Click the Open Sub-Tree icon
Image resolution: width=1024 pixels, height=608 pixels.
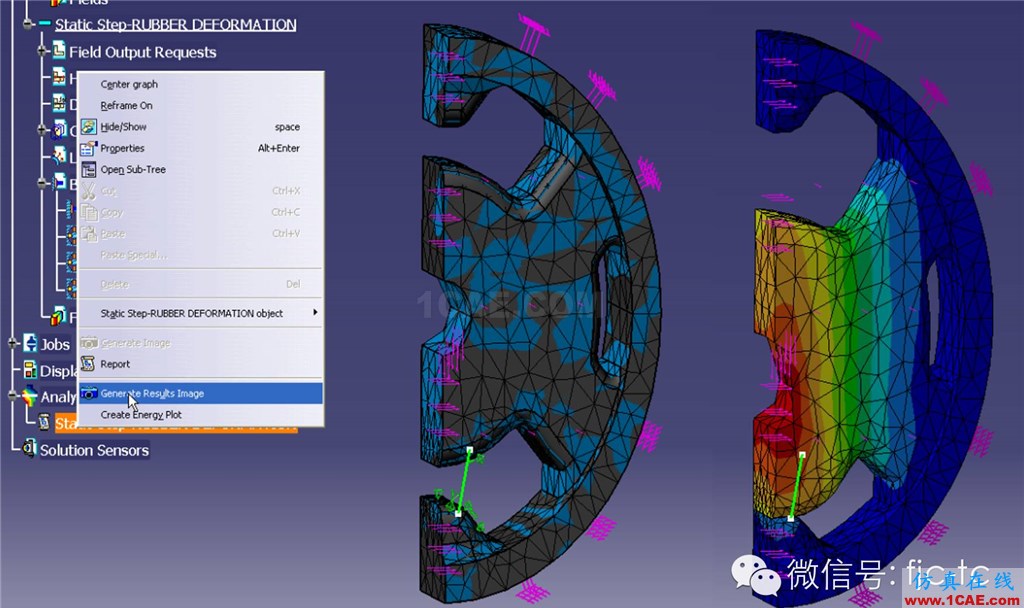tap(89, 170)
